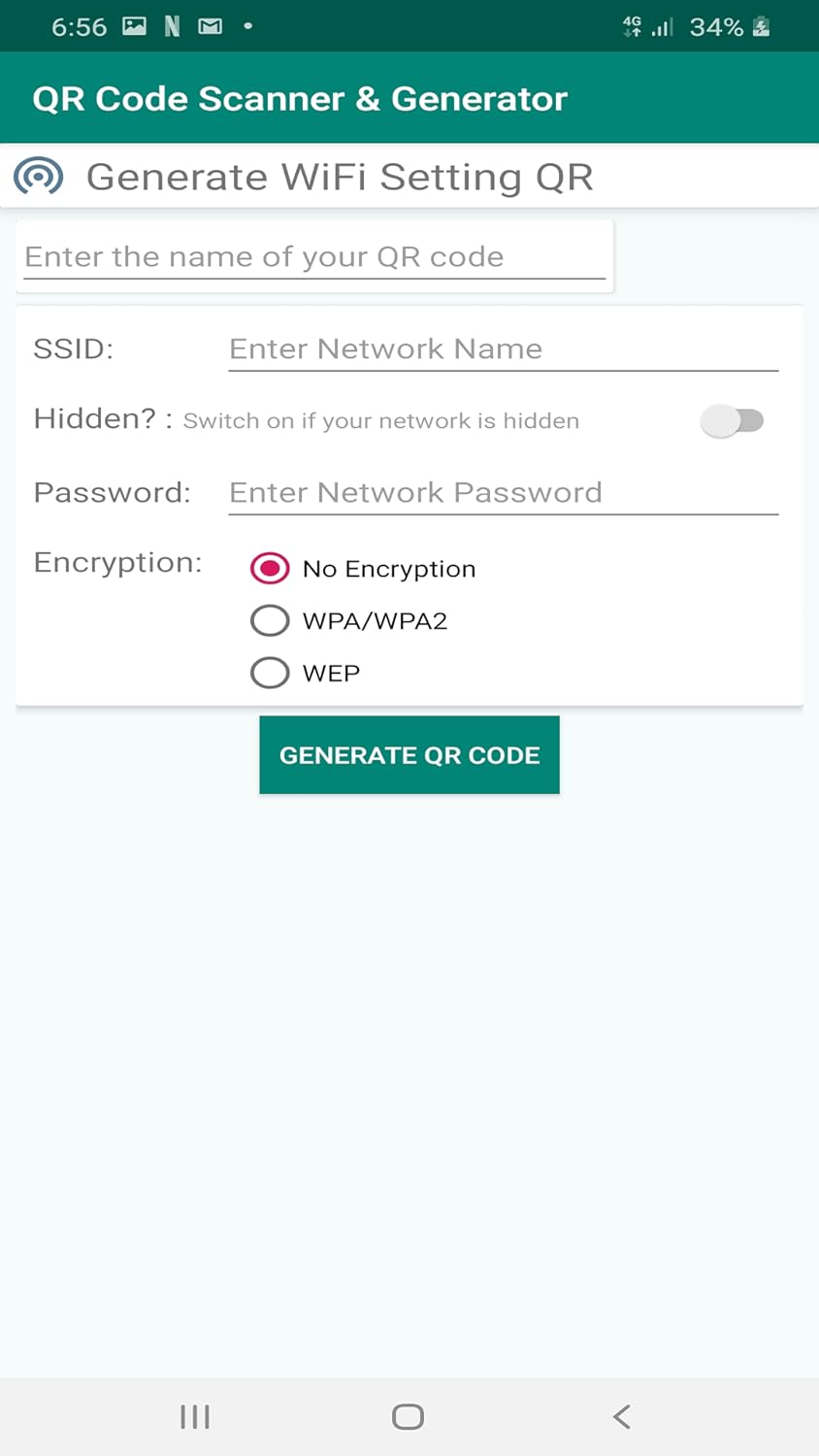Image resolution: width=819 pixels, height=1456 pixels.
Task: Select the WEP encryption radio button
Action: click(270, 673)
